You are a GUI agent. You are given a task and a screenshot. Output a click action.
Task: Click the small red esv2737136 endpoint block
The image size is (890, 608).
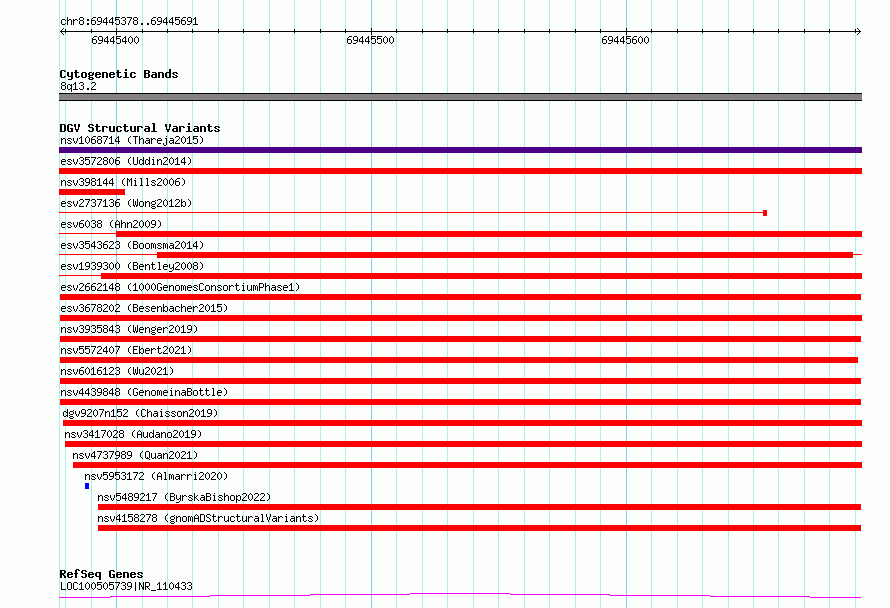click(765, 213)
